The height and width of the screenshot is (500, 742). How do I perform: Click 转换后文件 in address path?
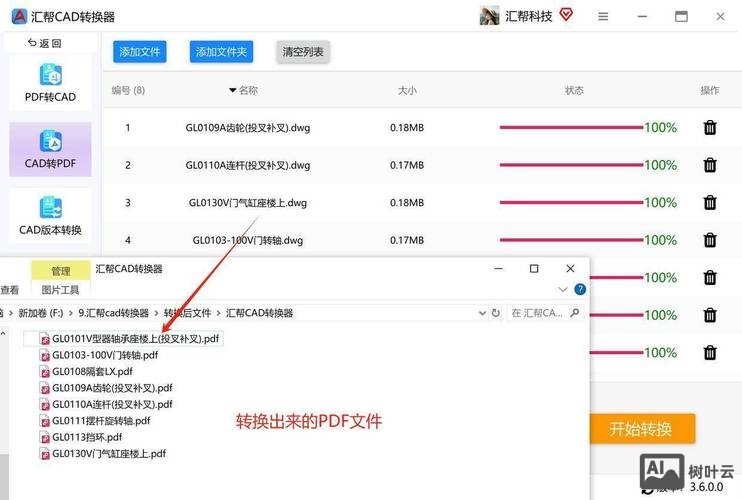pyautogui.click(x=187, y=313)
